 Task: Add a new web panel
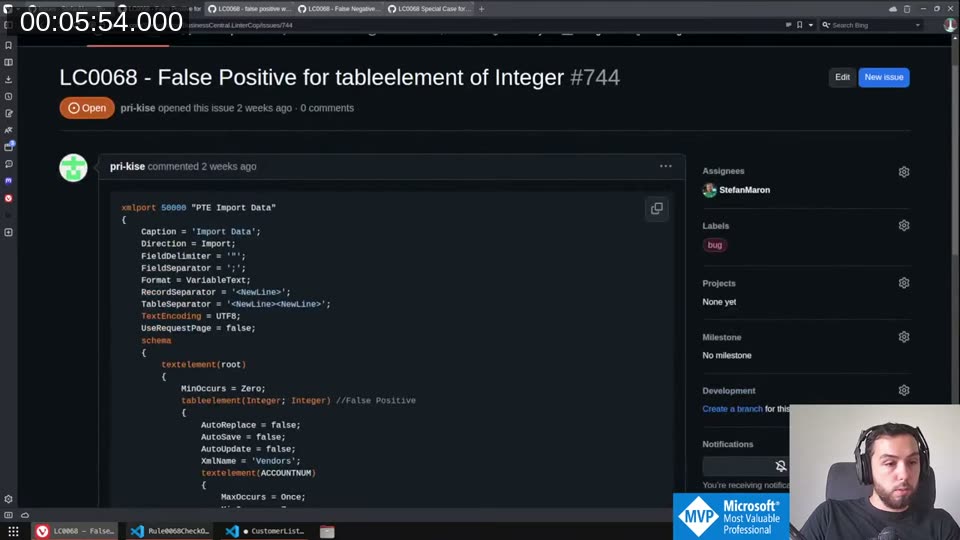click(x=9, y=233)
